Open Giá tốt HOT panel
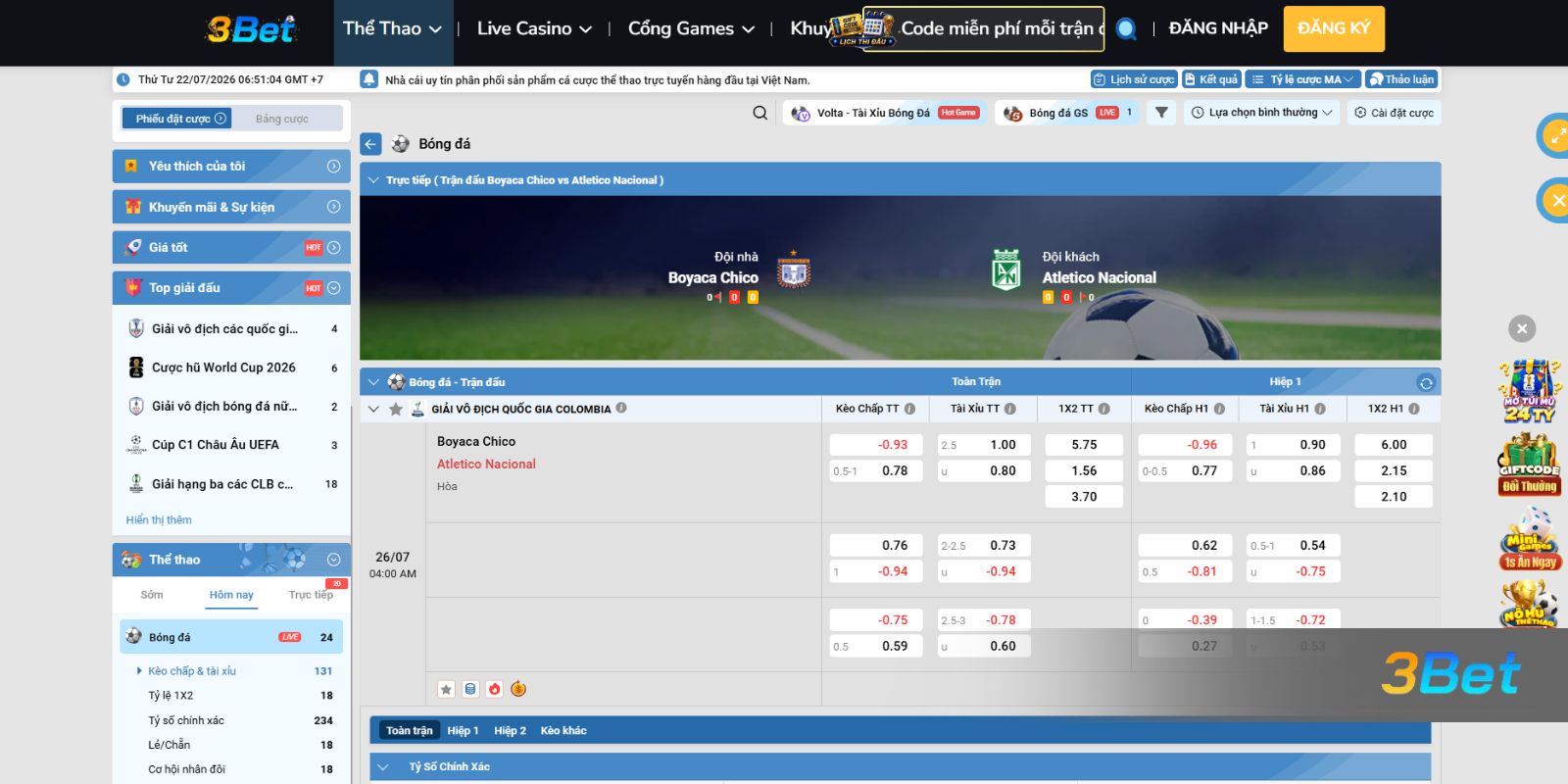The width and height of the screenshot is (1568, 784). 231,248
